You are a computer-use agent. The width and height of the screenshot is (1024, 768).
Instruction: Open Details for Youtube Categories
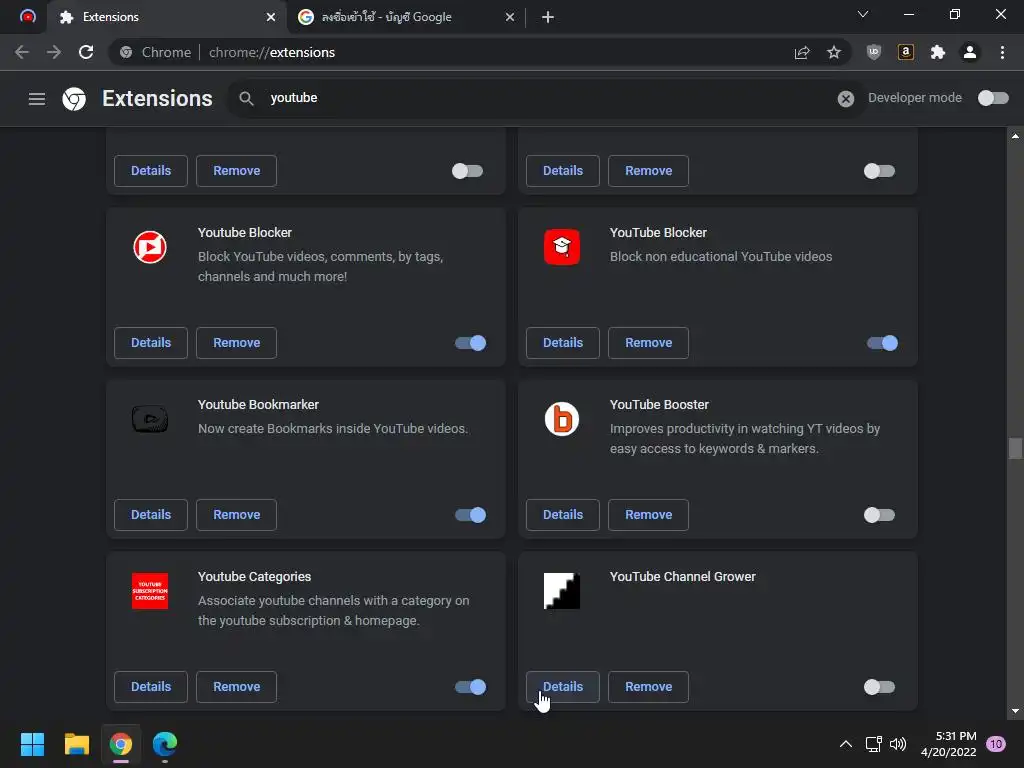151,686
